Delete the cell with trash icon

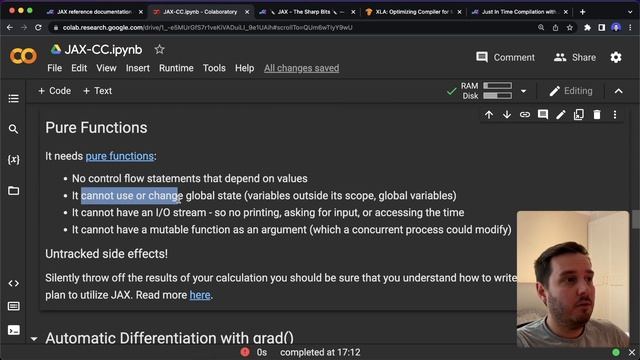tap(597, 115)
